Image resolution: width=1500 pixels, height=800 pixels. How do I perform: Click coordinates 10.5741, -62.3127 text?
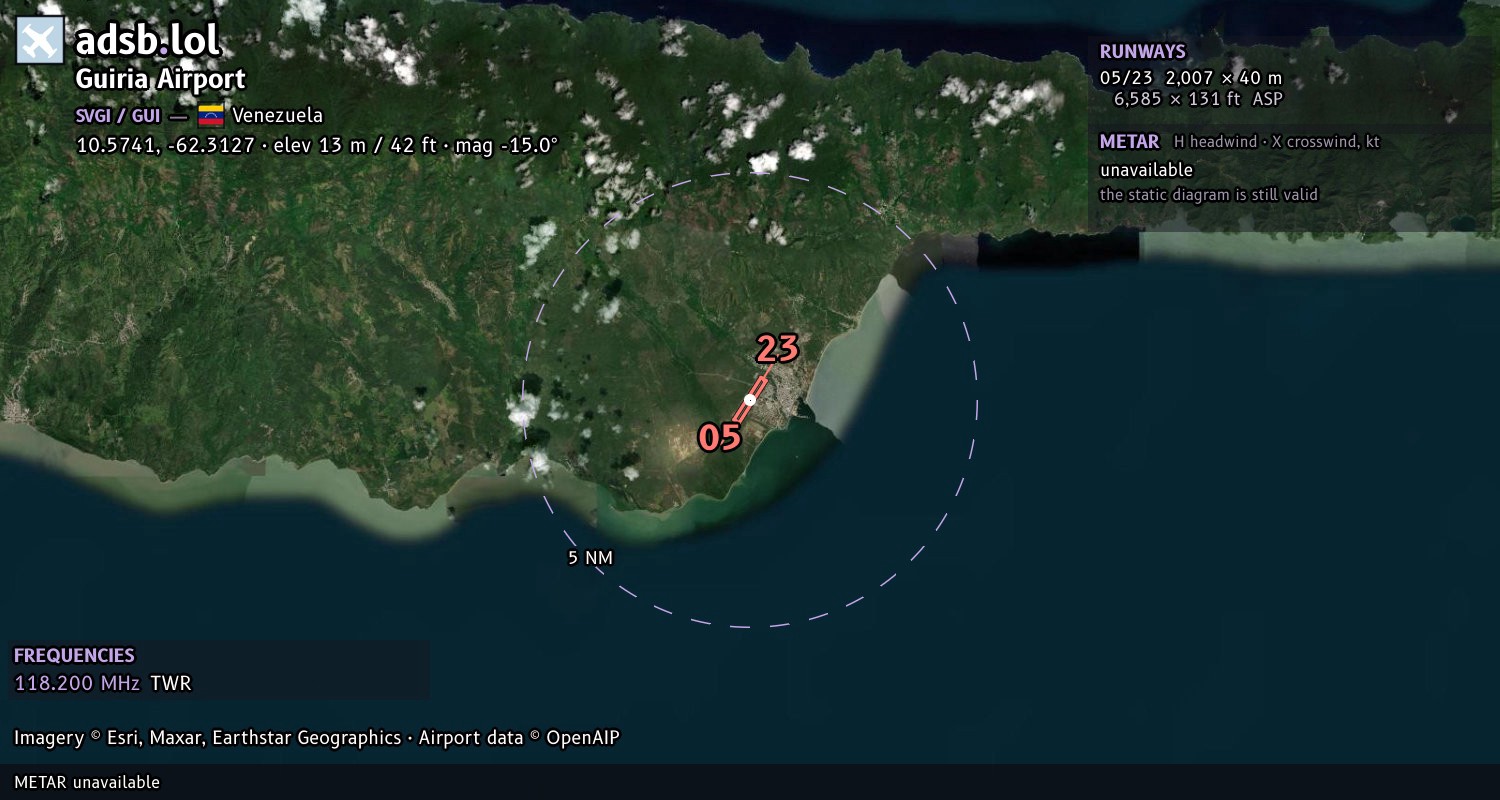pos(165,145)
